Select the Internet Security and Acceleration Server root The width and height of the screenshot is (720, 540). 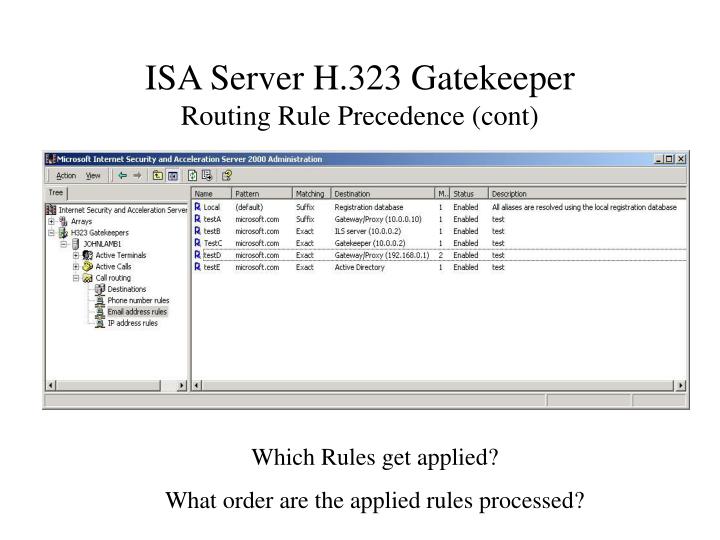[123, 210]
